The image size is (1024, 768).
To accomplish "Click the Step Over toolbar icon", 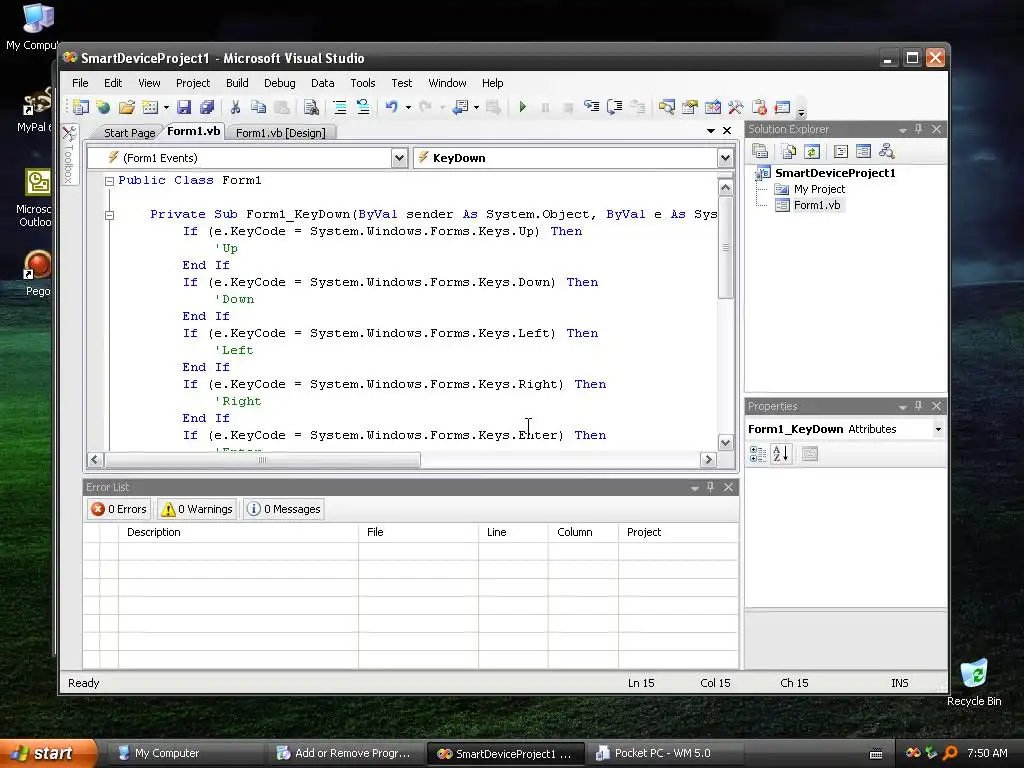I will pos(615,107).
